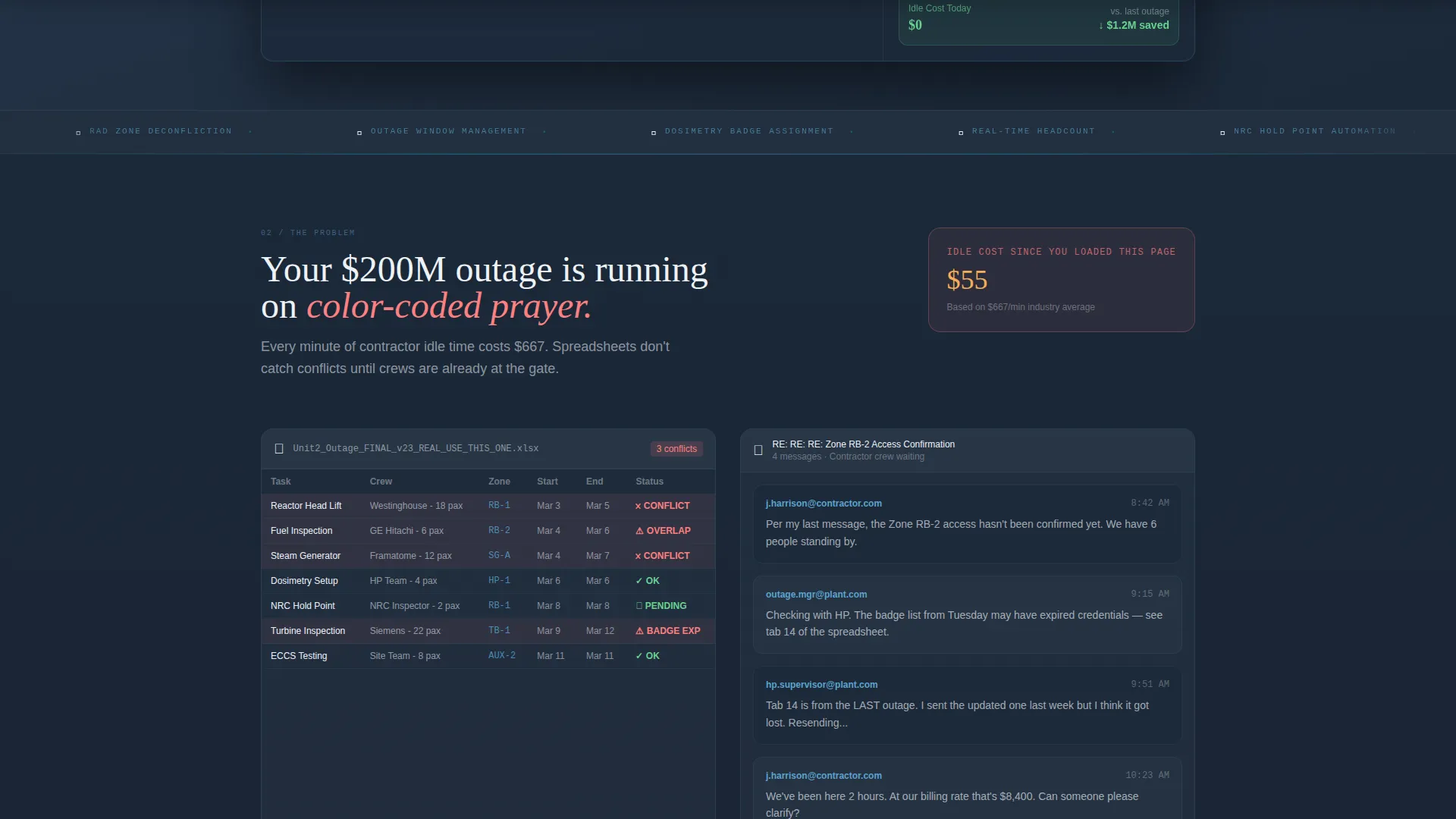1456x819 pixels.
Task: Click the DOSIMETRY BADGE ASSIGNMENT ticker label
Action: (749, 131)
